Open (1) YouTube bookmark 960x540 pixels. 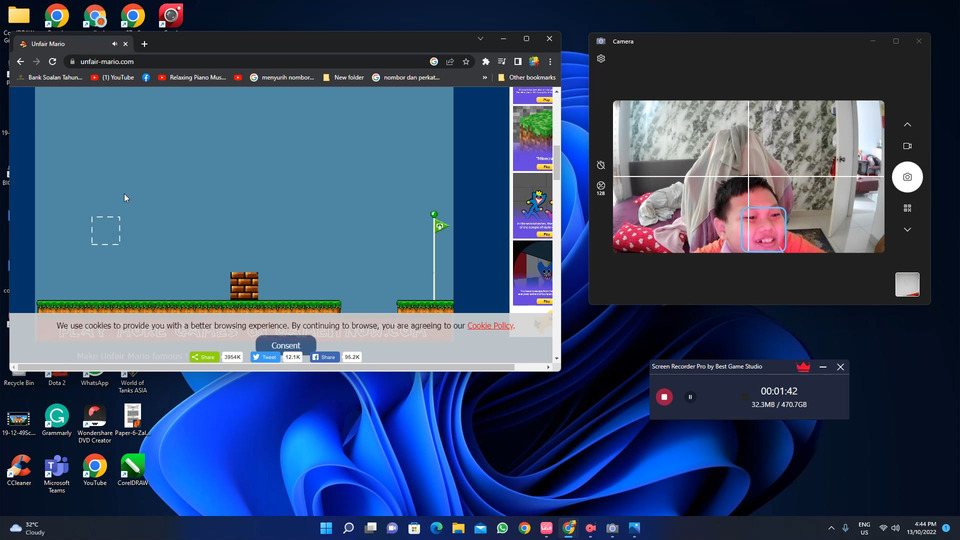click(112, 78)
